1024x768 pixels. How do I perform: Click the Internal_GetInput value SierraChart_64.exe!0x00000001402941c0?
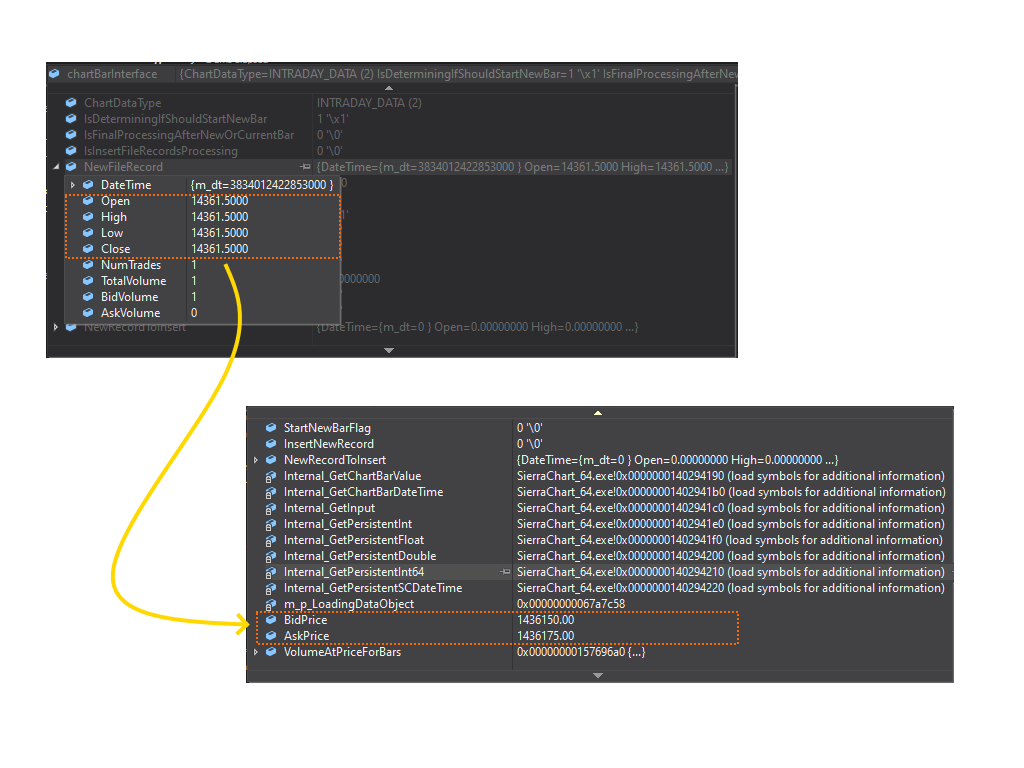[731, 508]
